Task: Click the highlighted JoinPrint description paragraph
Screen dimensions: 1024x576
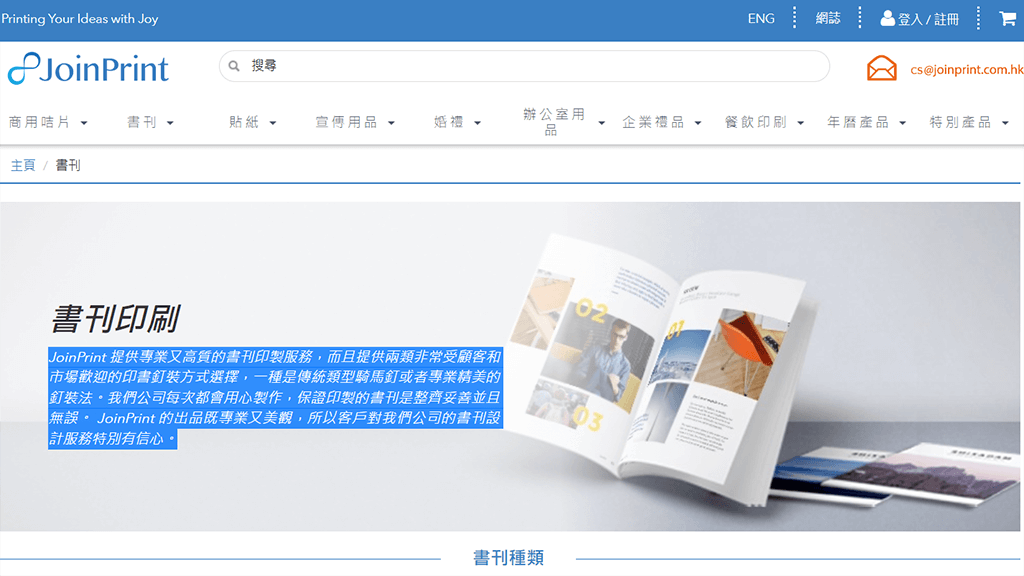Action: 275,398
